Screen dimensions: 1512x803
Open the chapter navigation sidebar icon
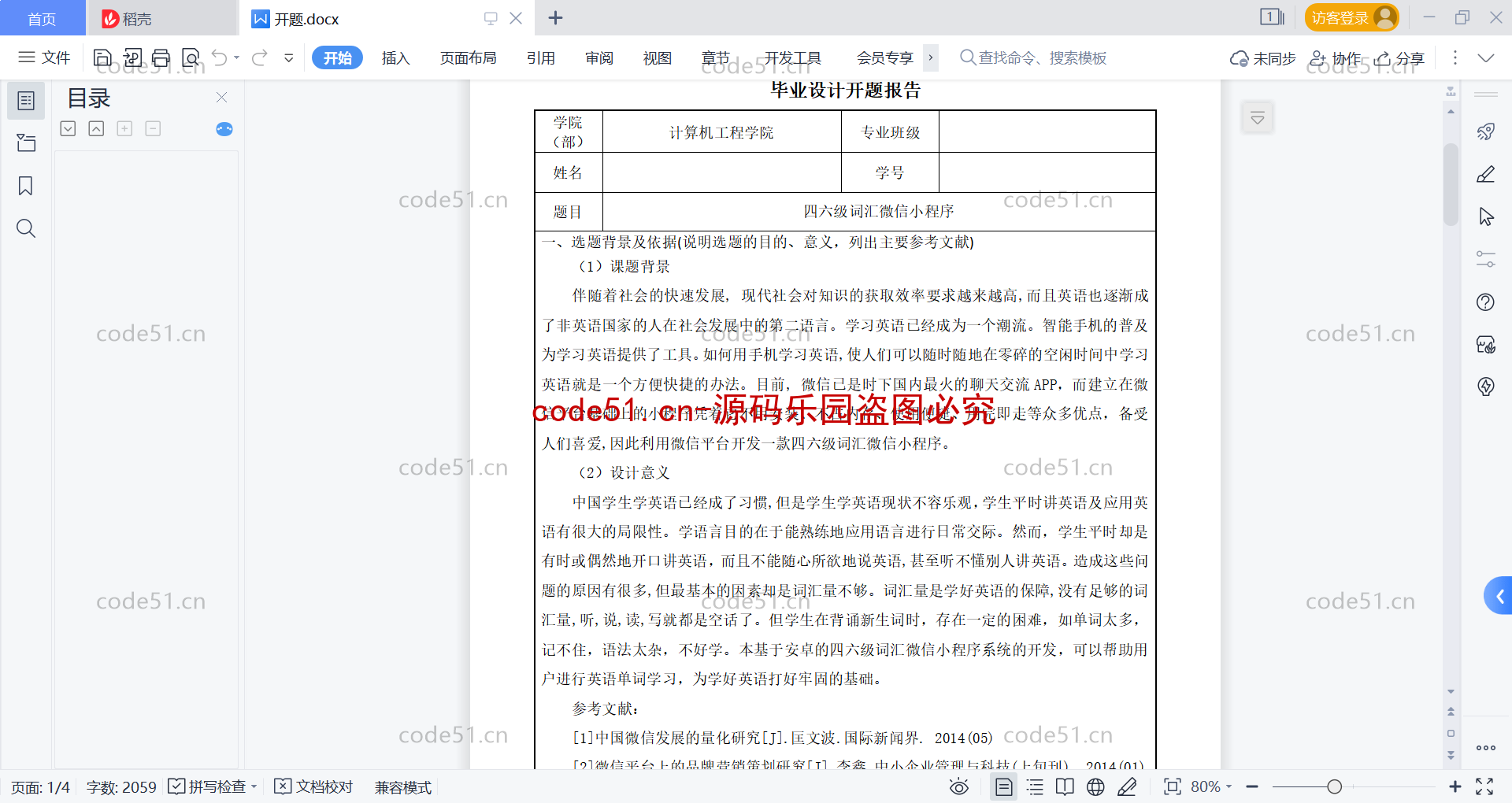pos(26,142)
